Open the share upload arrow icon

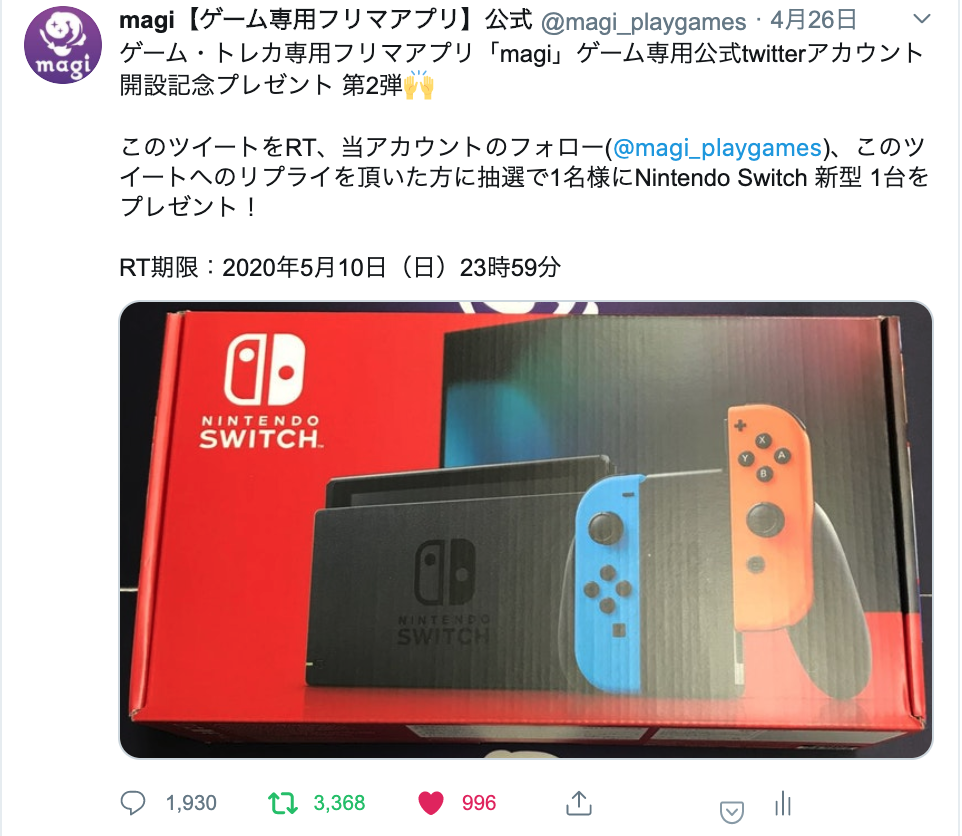coord(579,803)
